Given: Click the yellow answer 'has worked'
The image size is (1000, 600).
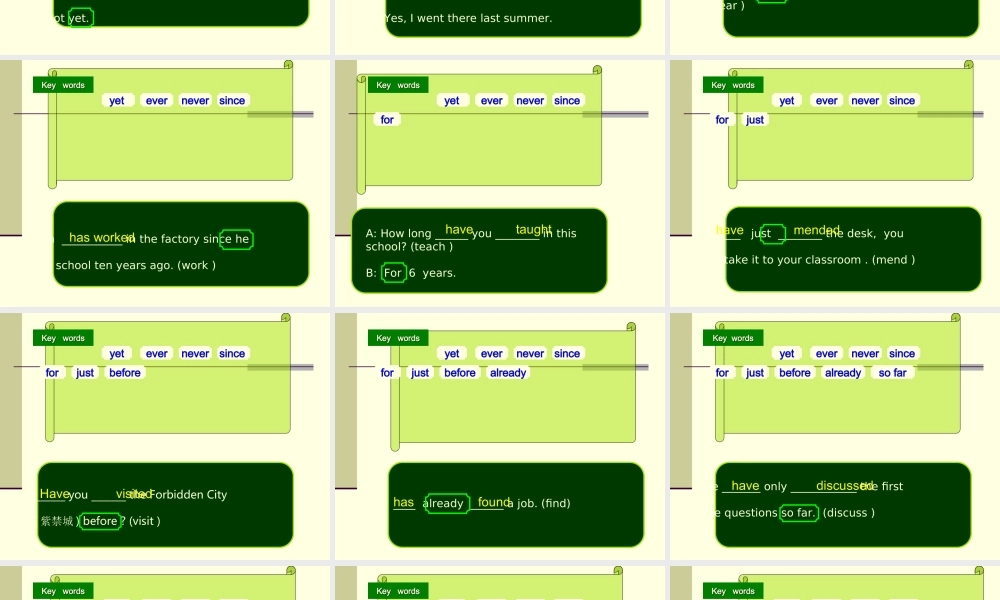Looking at the screenshot, I should [100, 237].
